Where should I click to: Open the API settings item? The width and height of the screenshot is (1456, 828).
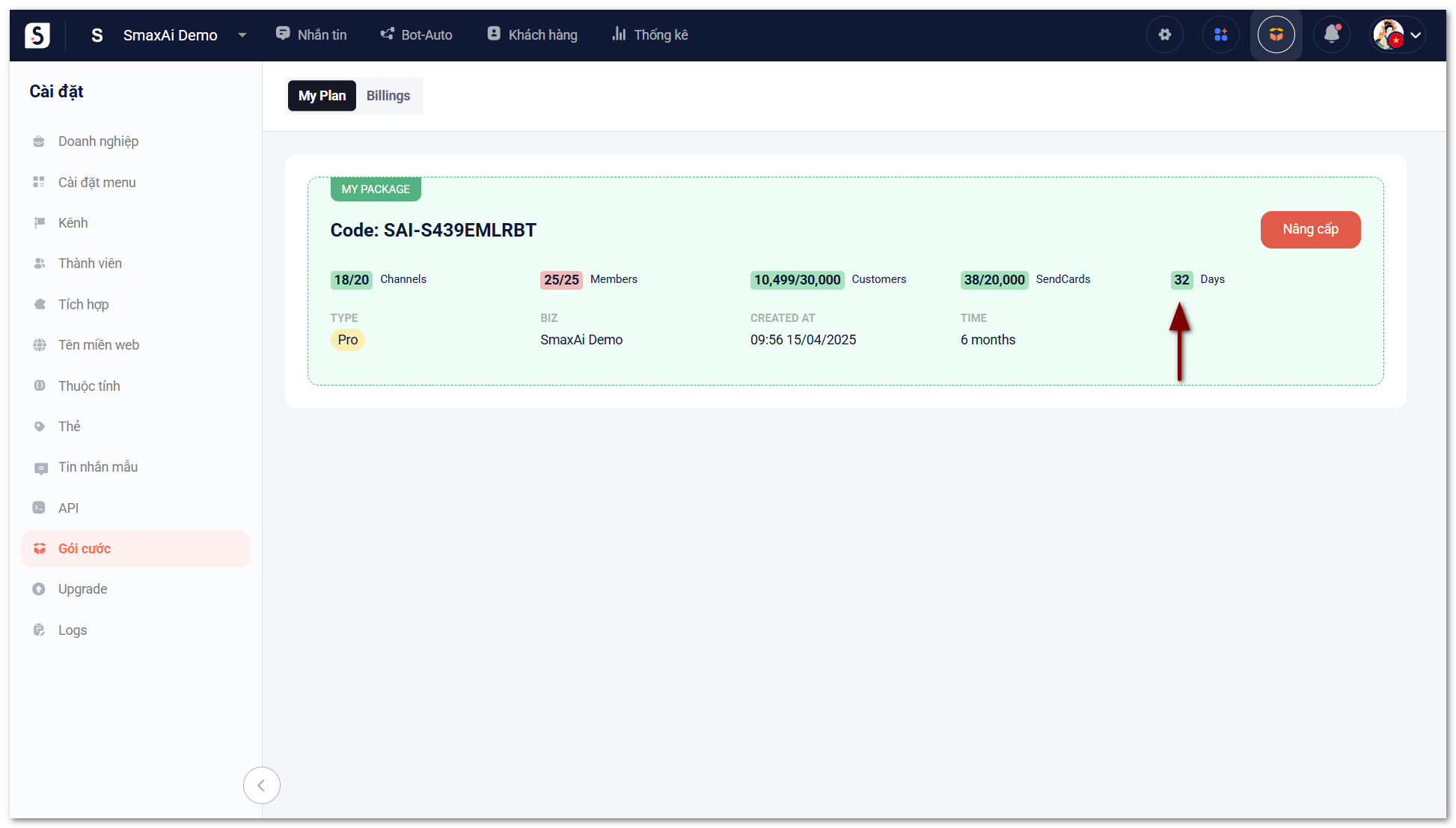pos(68,508)
